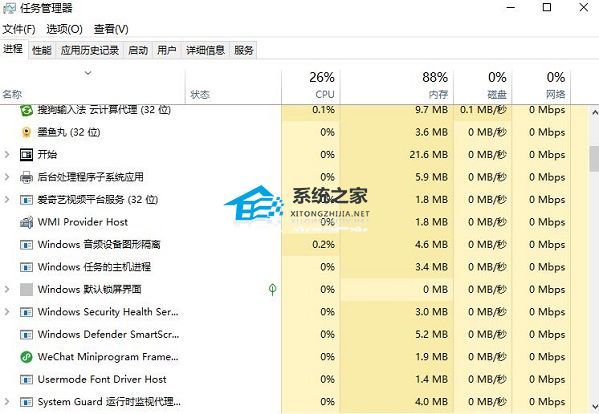
Task: Click the 爱奇艺视频平台服务 process icon
Action: [x=26, y=200]
